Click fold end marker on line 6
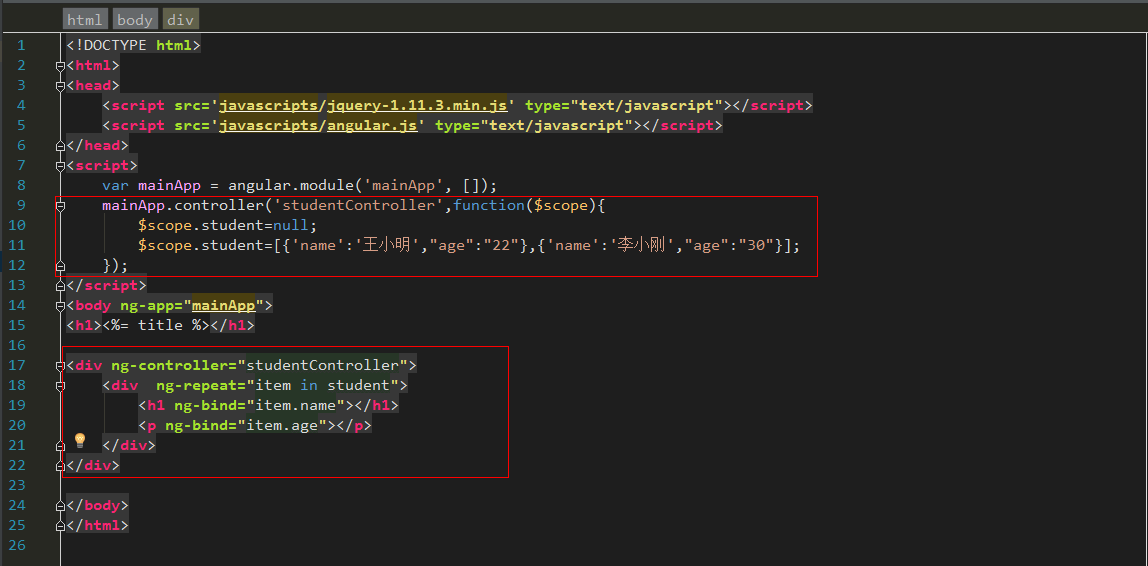The image size is (1148, 566). tap(61, 146)
